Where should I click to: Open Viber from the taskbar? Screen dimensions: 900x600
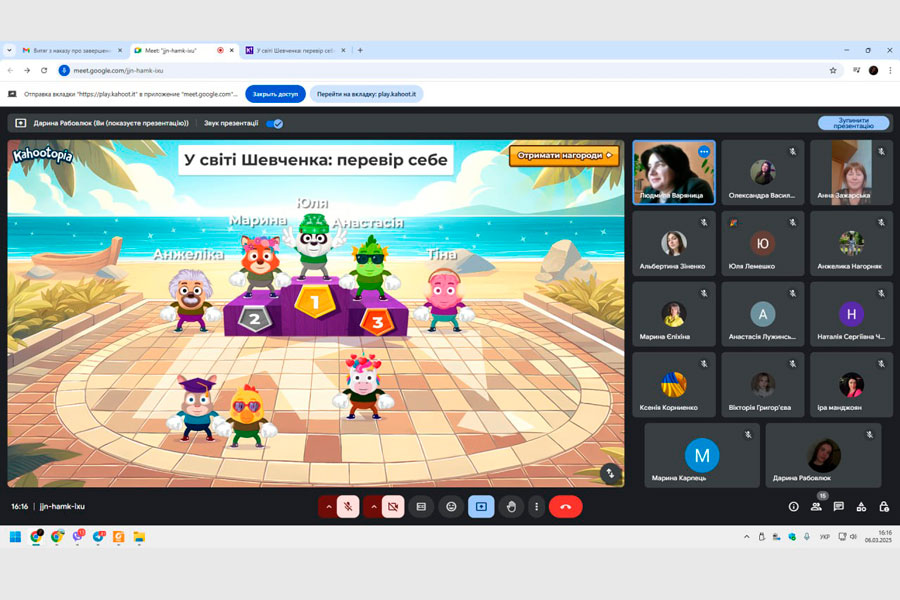tap(77, 537)
